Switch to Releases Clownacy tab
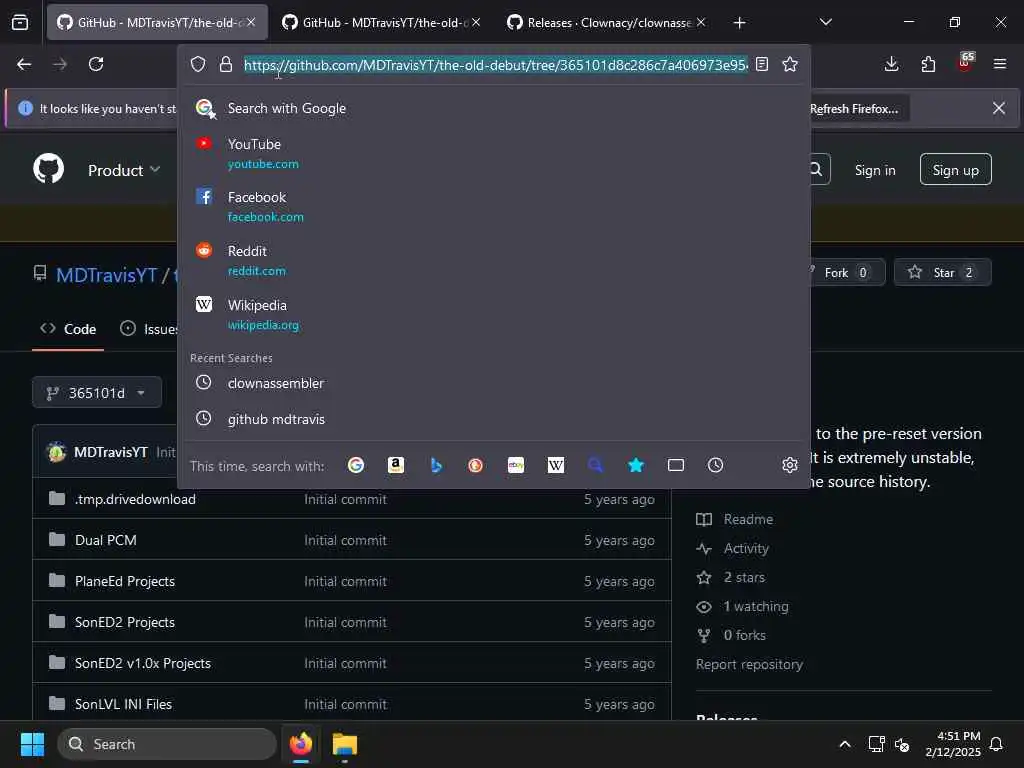 point(607,23)
